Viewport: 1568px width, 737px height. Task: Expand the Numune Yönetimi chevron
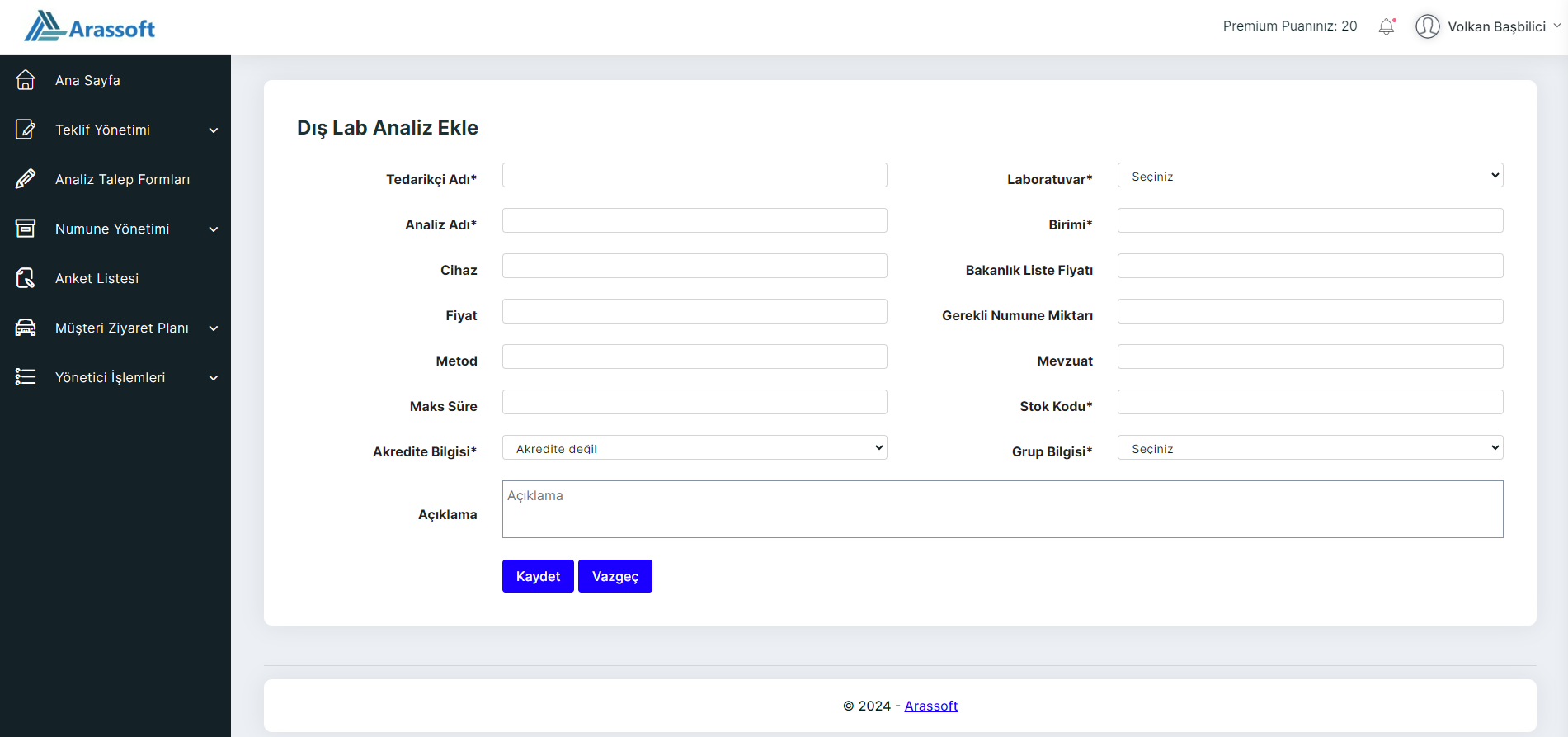click(214, 229)
